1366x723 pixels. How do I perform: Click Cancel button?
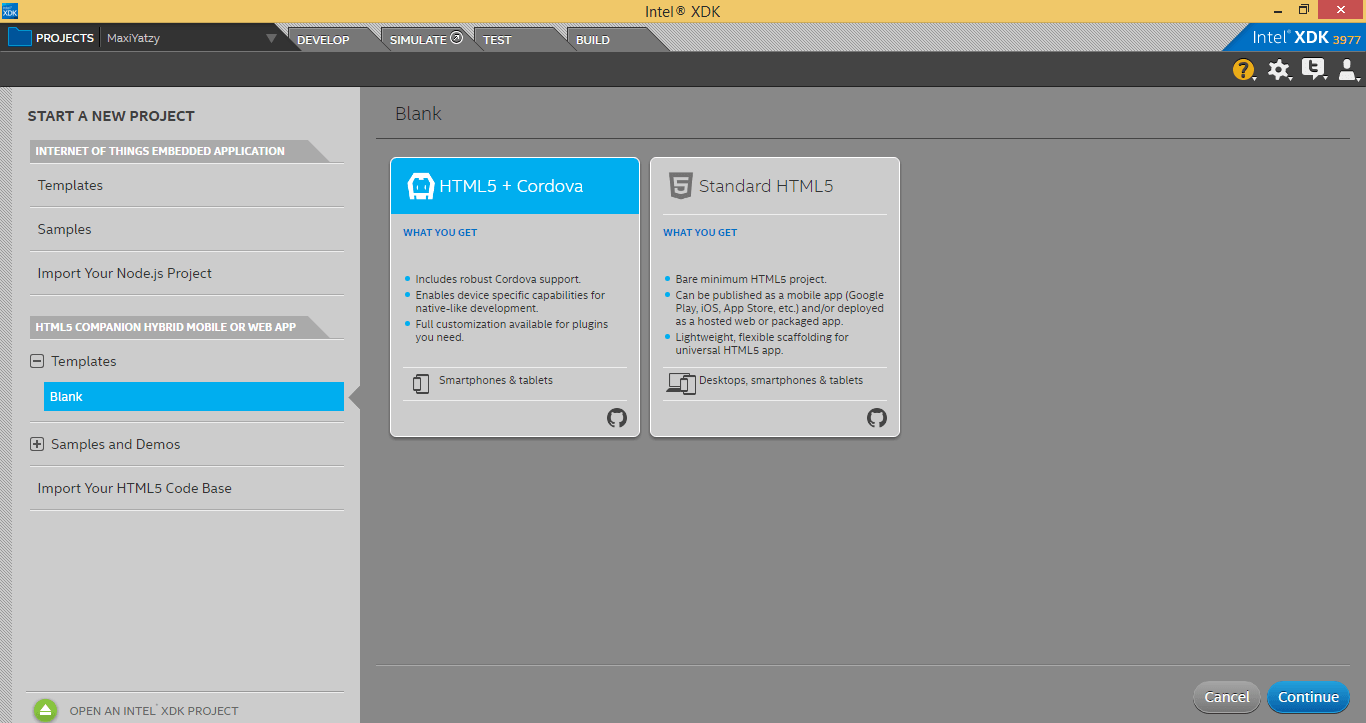tap(1227, 697)
